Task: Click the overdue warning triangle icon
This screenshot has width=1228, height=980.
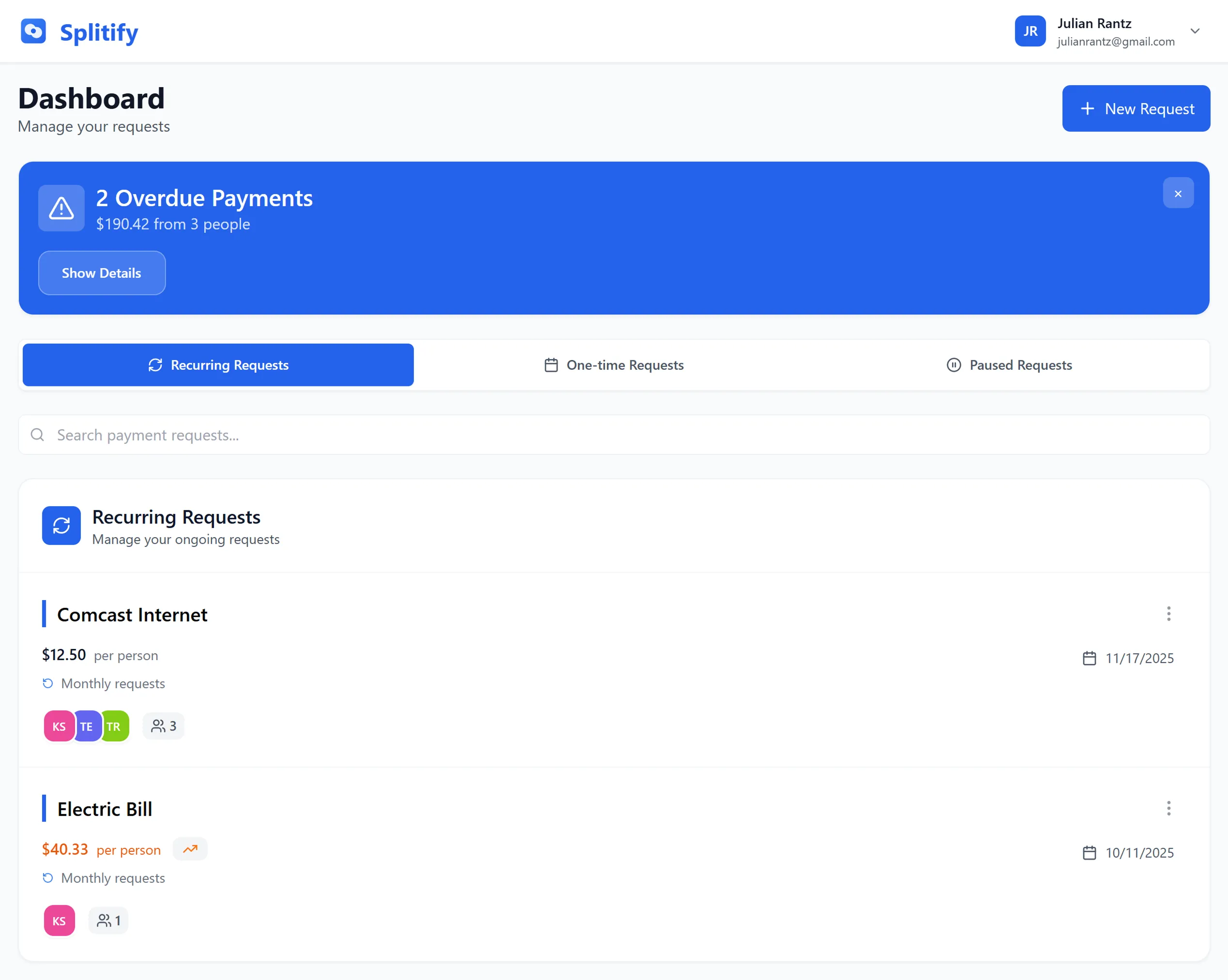Action: coord(61,209)
